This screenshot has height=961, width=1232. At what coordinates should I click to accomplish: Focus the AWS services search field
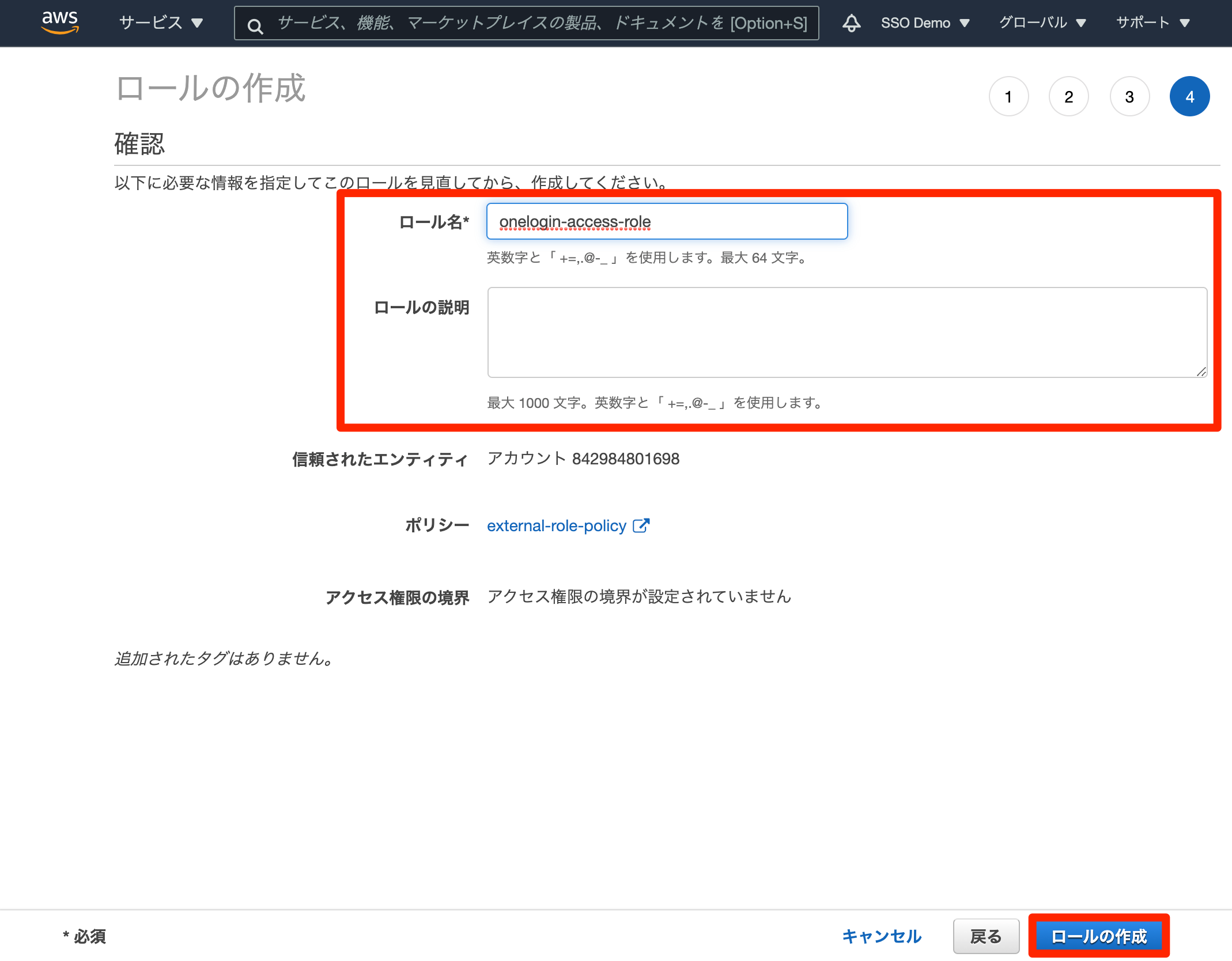coord(527,23)
